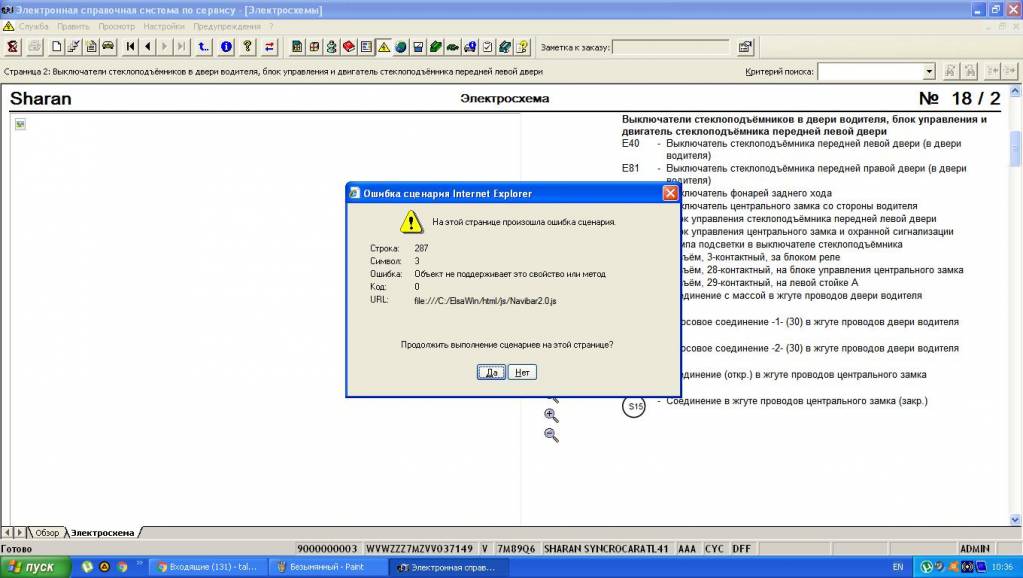
Task: Close the Internet Explorer script error dialog
Action: pyautogui.click(x=670, y=193)
